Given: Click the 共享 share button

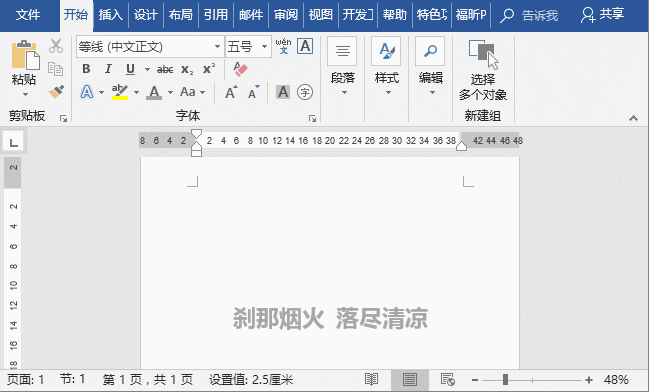Looking at the screenshot, I should (x=602, y=15).
